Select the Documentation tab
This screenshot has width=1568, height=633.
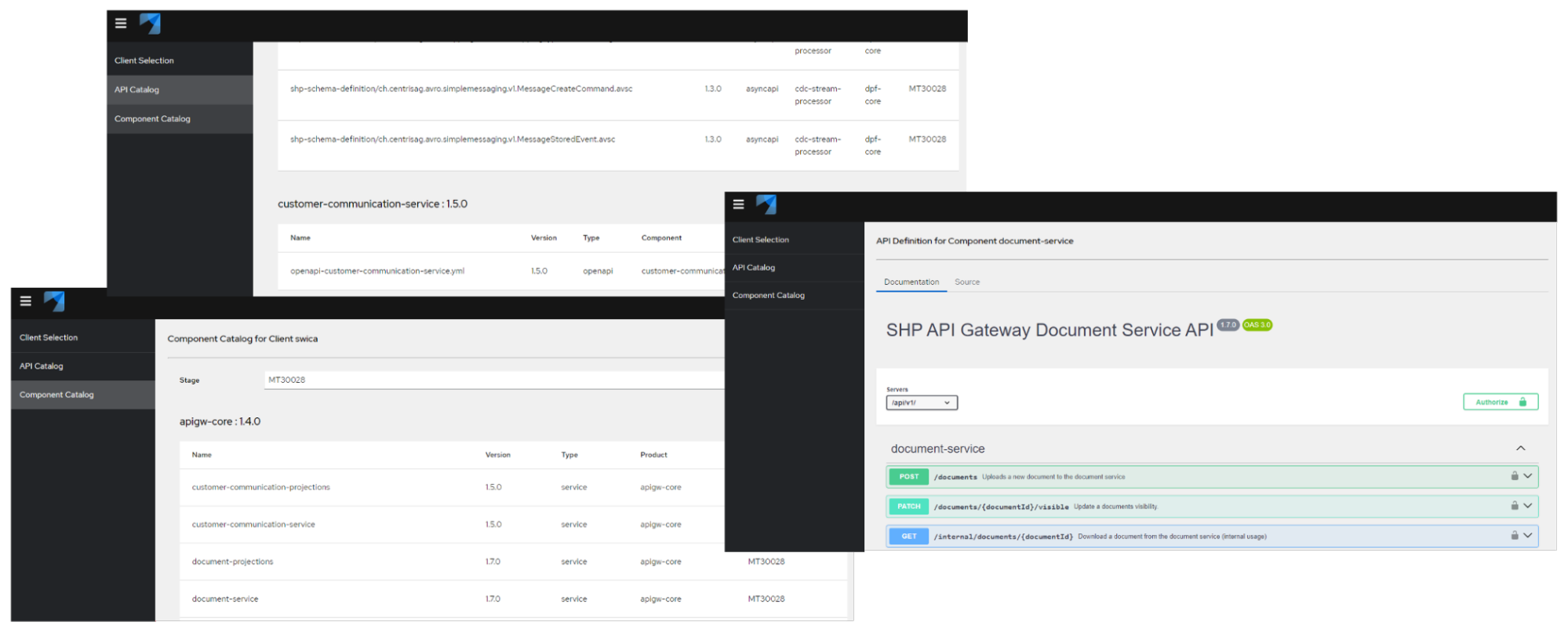911,282
